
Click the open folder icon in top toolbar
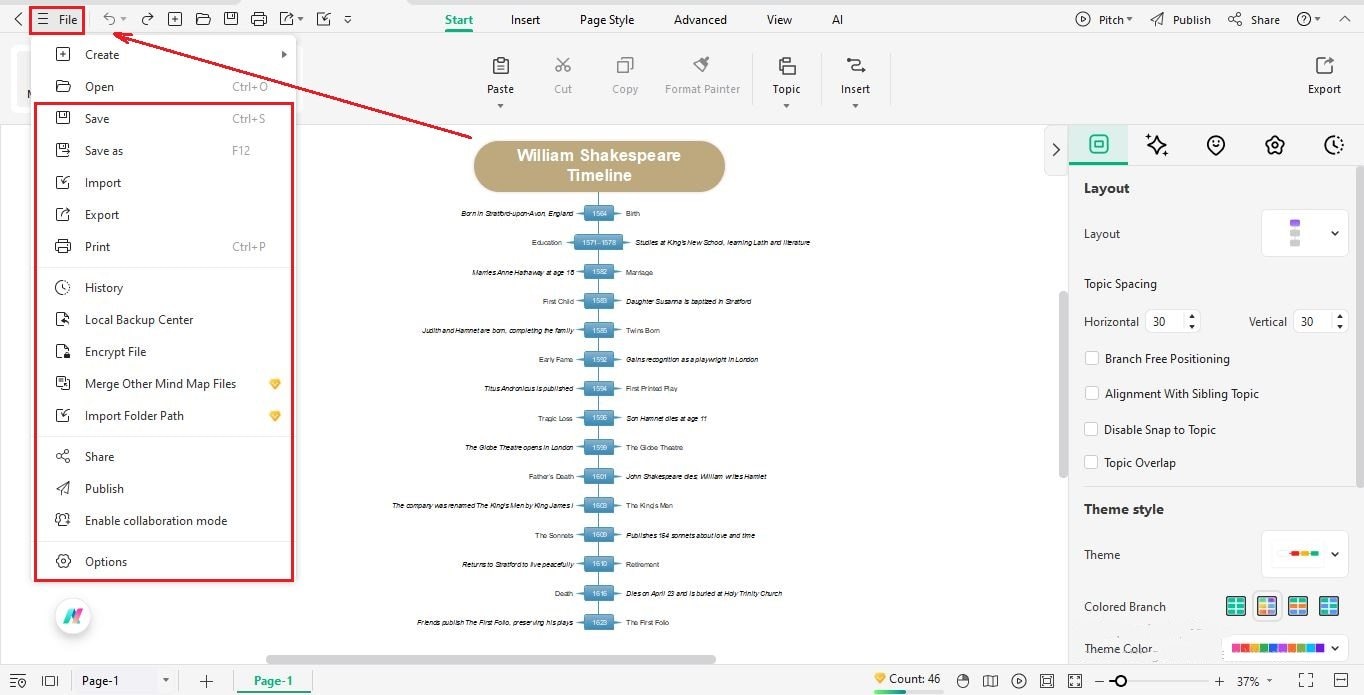(203, 19)
